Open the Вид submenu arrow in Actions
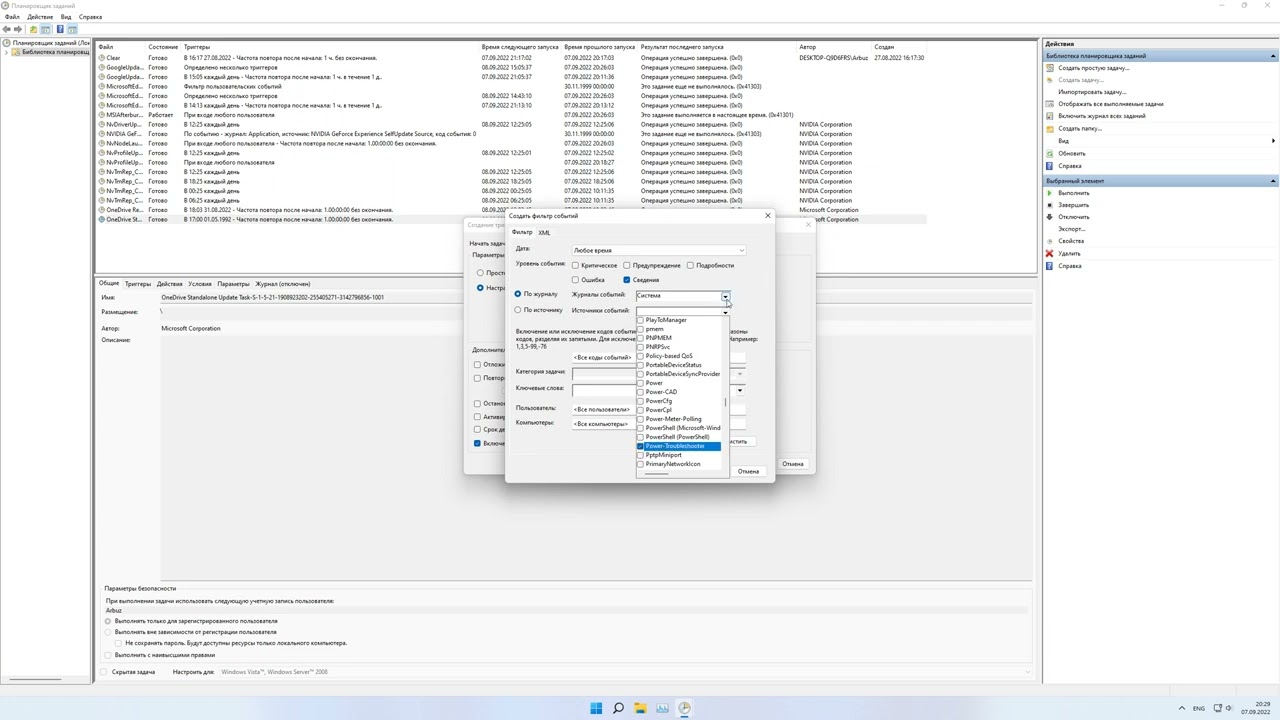 [x=1273, y=141]
